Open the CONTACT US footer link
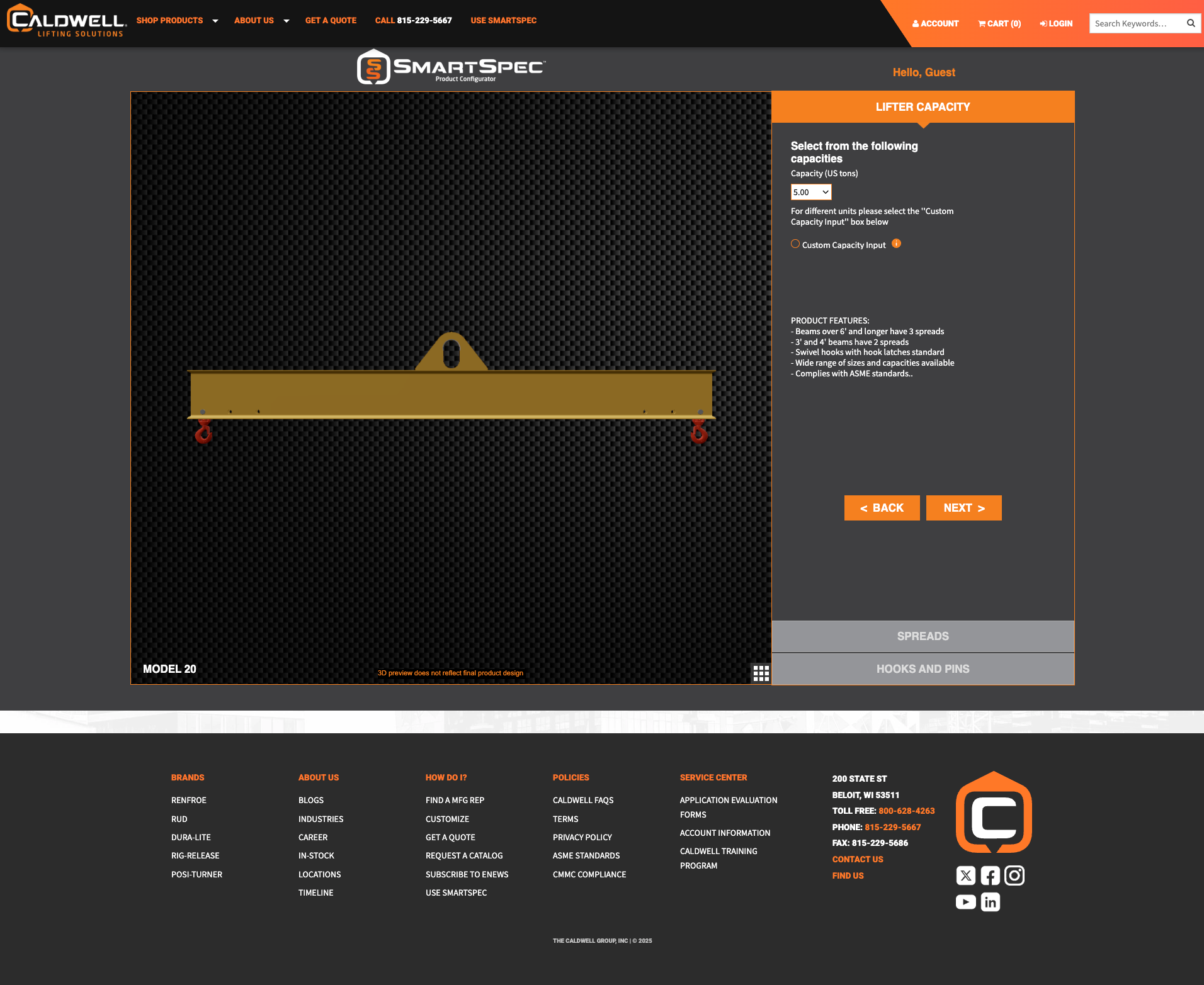Image resolution: width=1204 pixels, height=985 pixels. coord(857,858)
